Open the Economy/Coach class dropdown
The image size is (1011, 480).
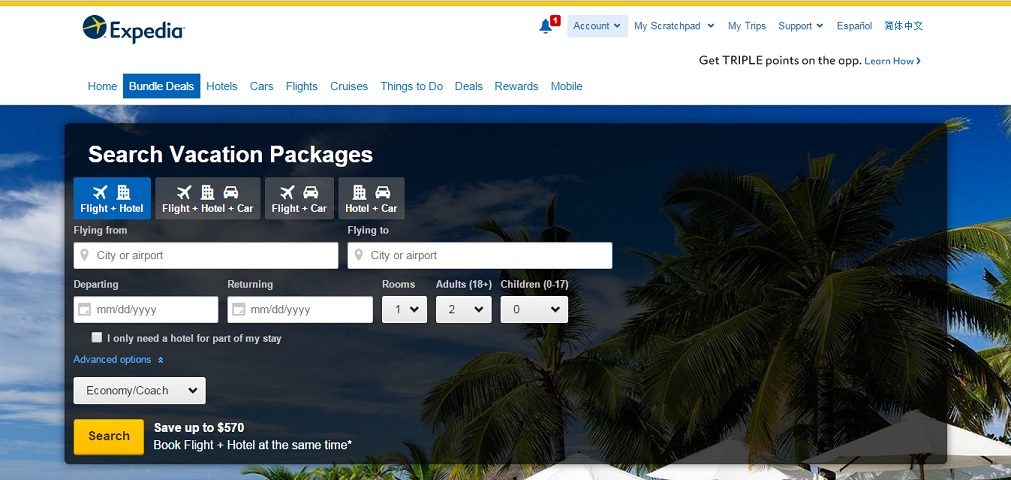(x=140, y=390)
